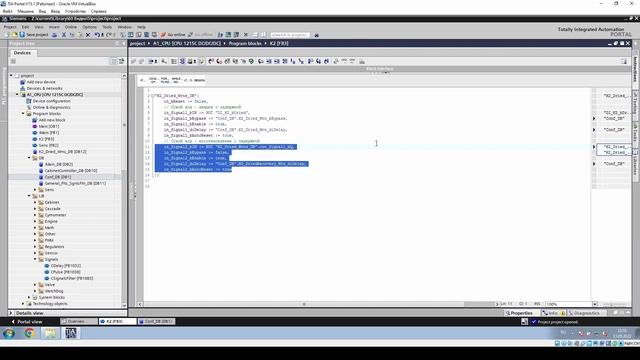
Task: Open the Online menu
Action: (71, 27)
